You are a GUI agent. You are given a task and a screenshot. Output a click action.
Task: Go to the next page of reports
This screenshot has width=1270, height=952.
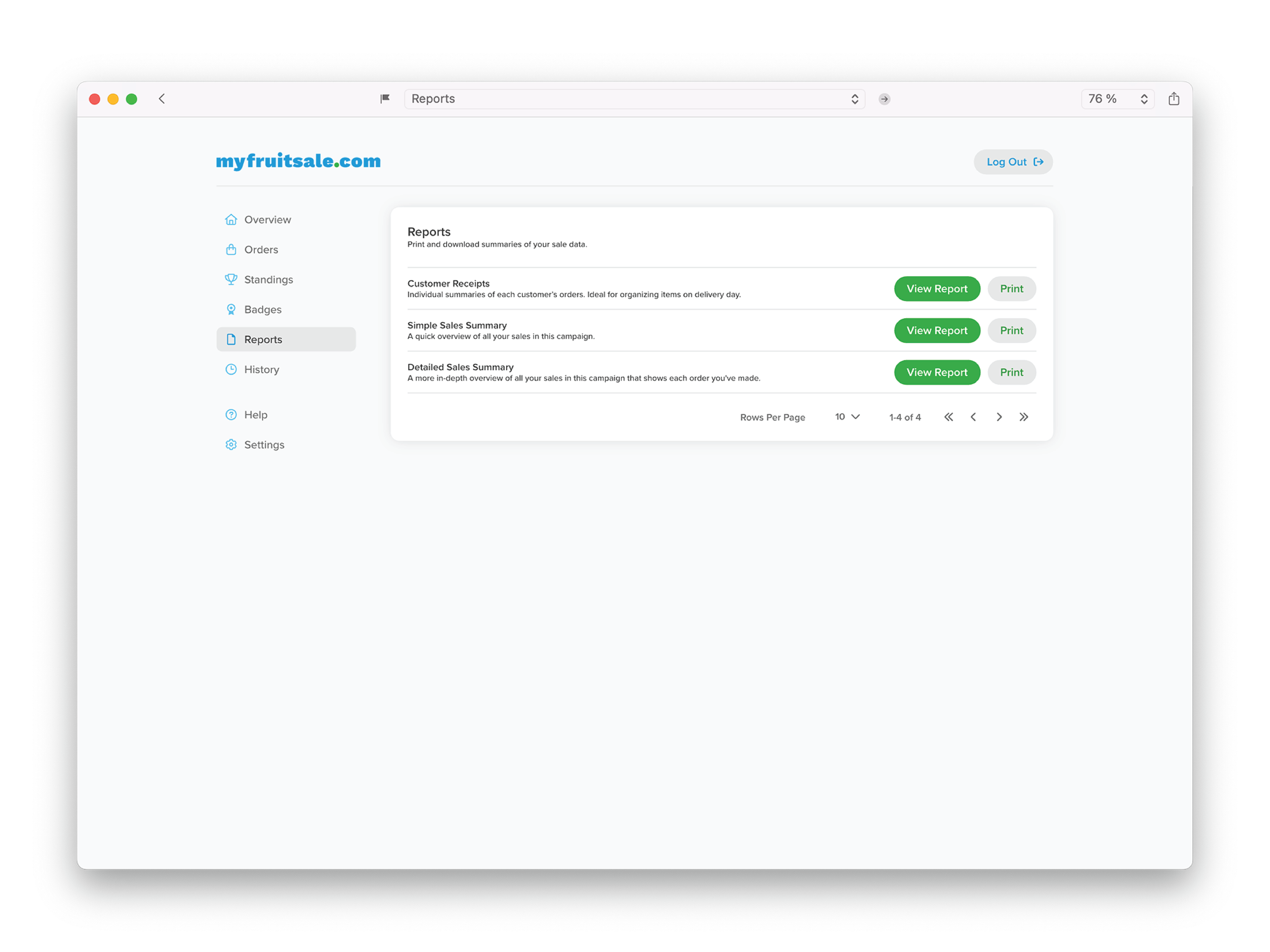coord(999,417)
